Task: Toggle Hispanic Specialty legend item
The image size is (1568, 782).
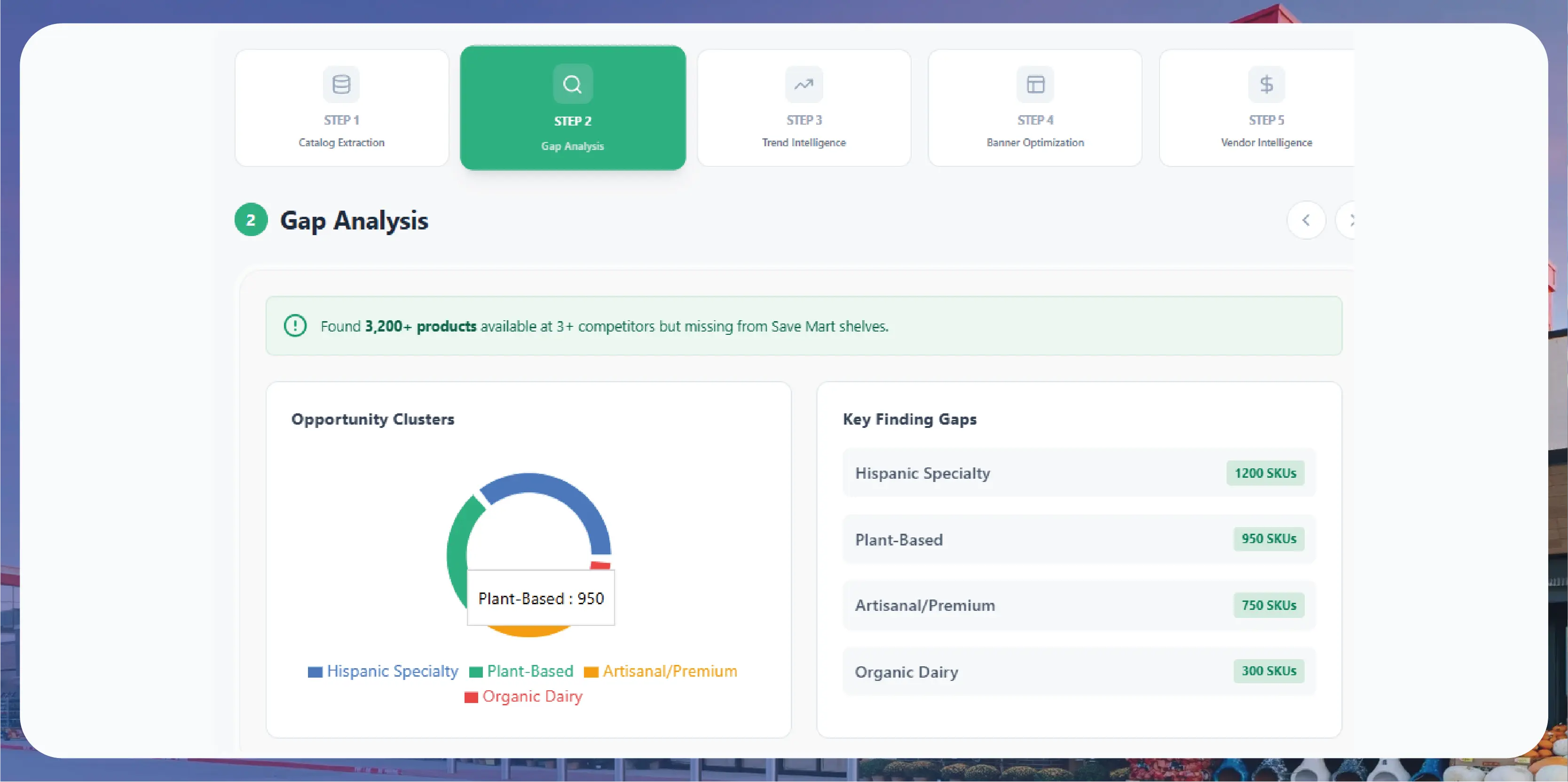Action: [384, 671]
